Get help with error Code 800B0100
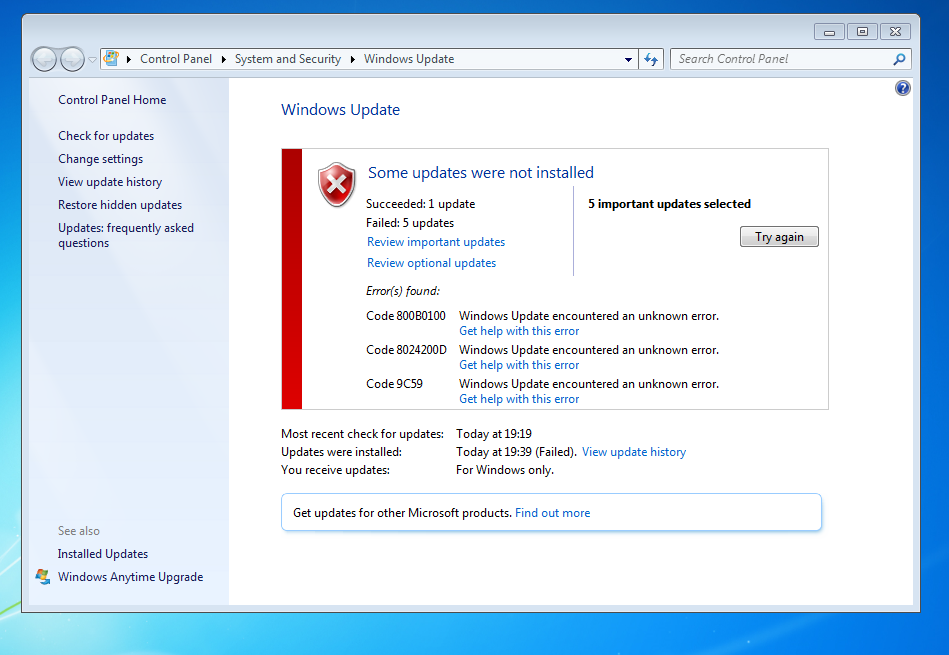The height and width of the screenshot is (655, 949). (519, 331)
